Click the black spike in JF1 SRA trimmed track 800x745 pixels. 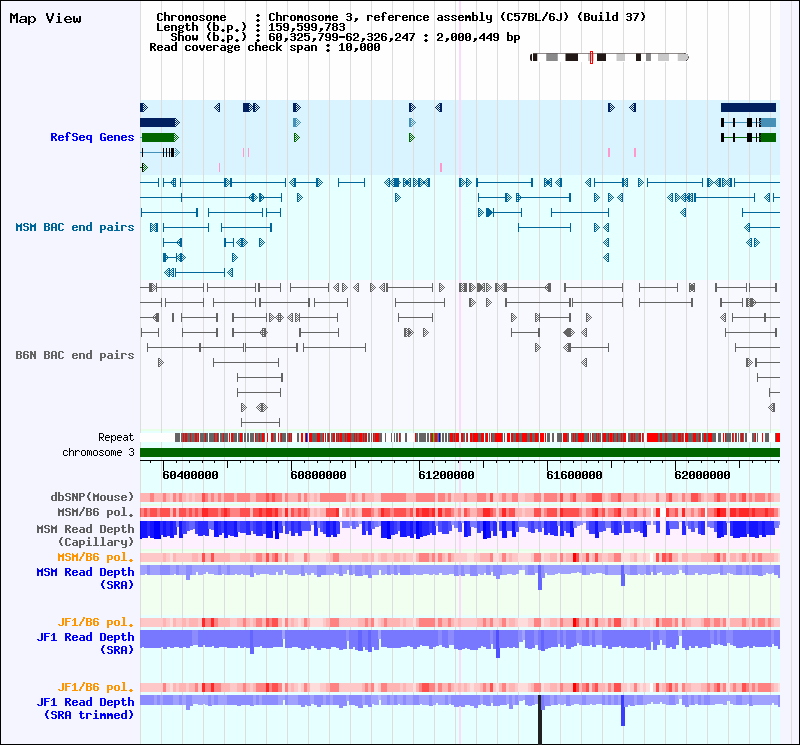[540, 719]
